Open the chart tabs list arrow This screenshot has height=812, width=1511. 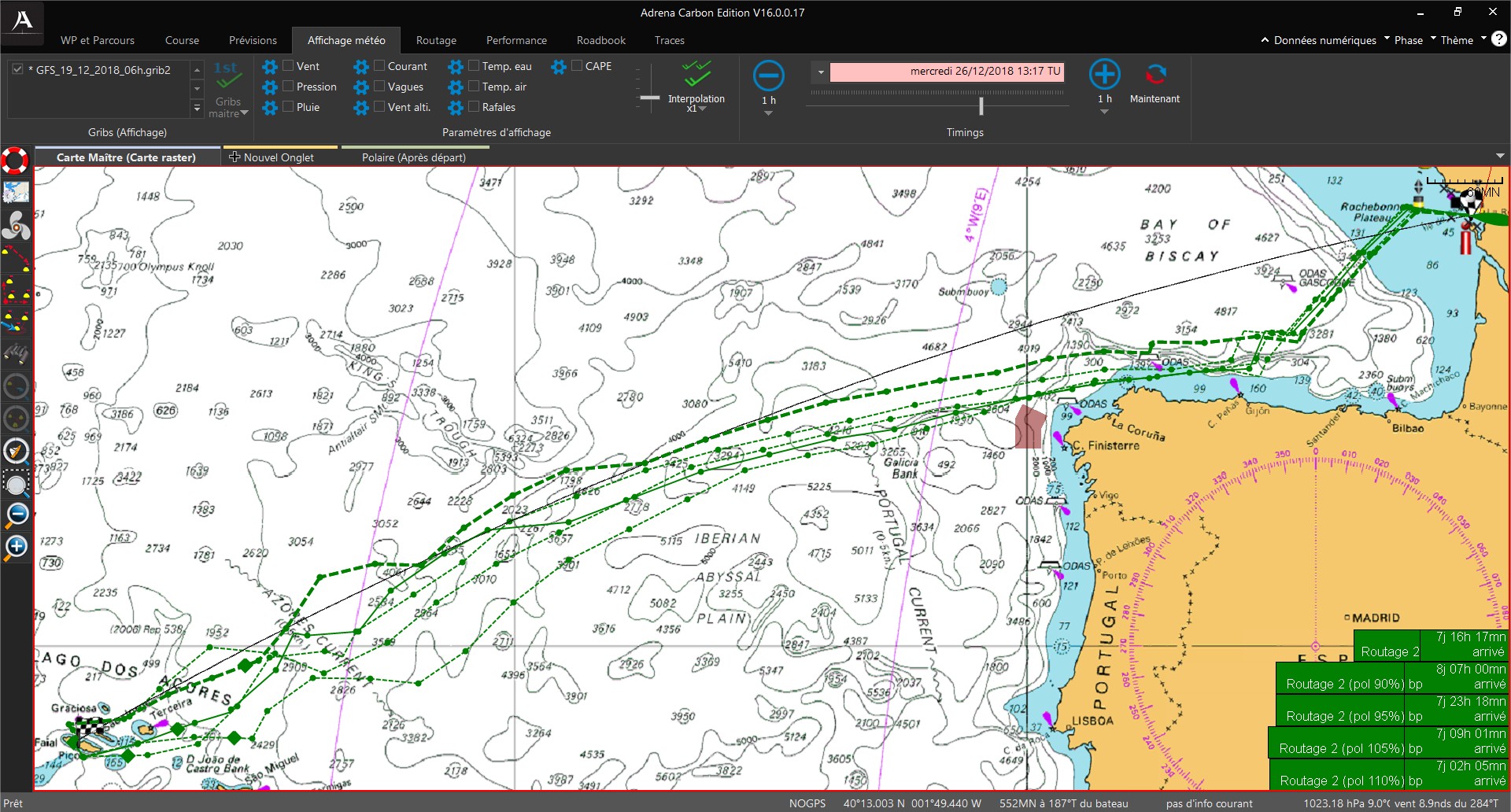pos(1500,157)
